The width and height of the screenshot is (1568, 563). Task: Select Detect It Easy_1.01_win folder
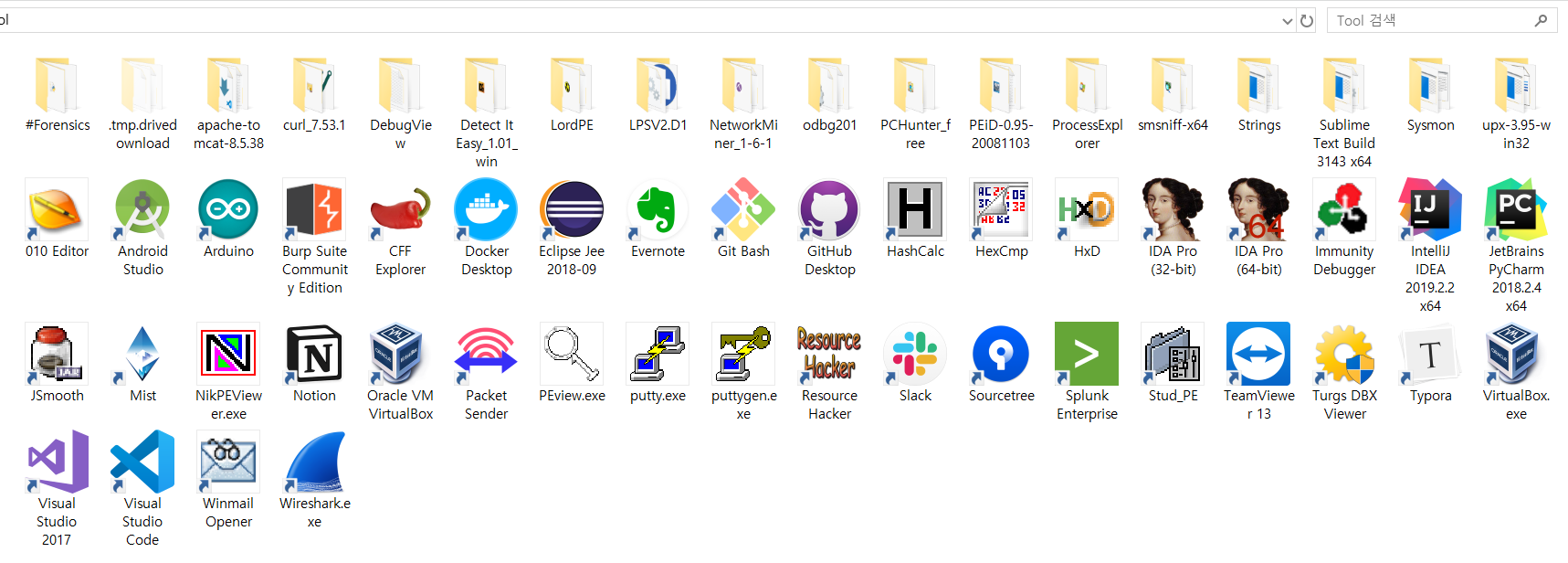tap(486, 84)
